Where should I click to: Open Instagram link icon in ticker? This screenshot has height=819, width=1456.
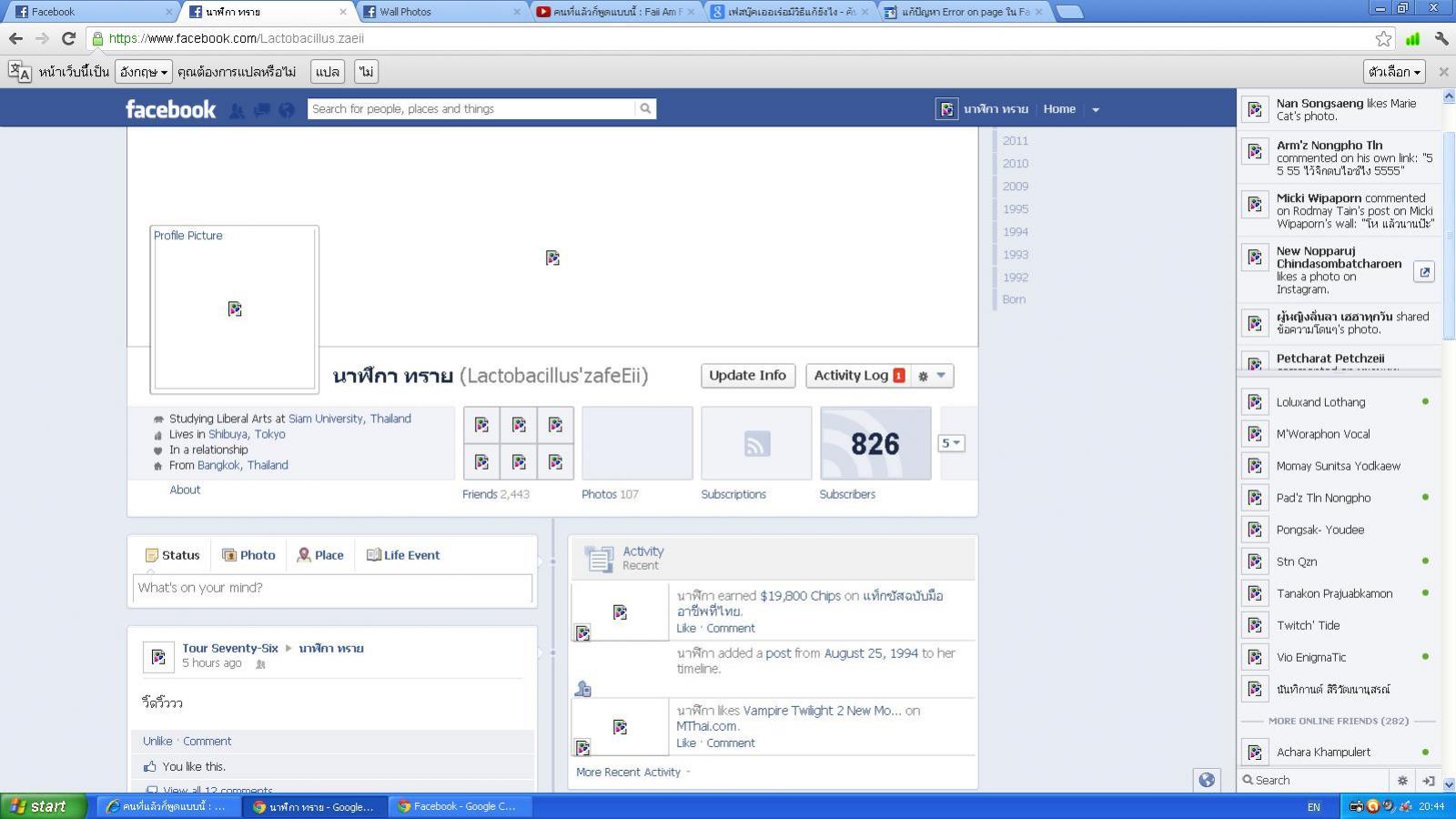click(1424, 271)
